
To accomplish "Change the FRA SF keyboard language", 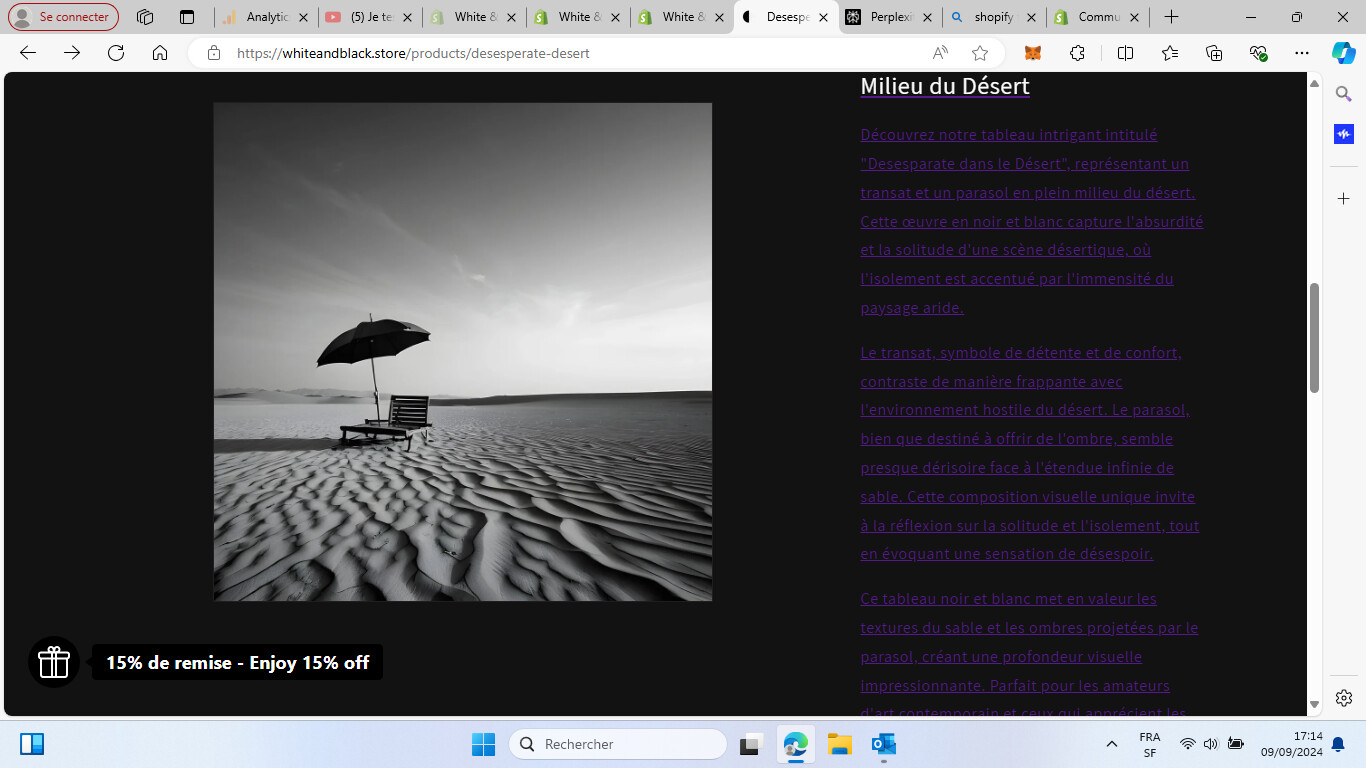I will click(x=1150, y=744).
